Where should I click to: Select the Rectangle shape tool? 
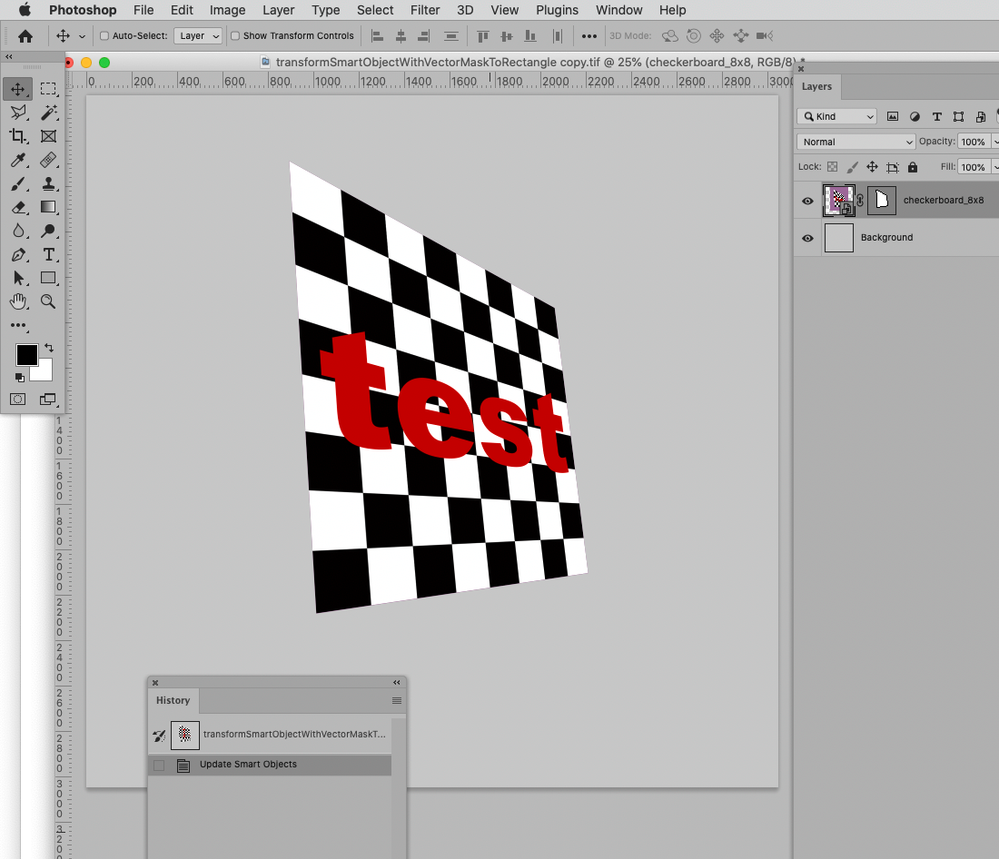pos(48,278)
